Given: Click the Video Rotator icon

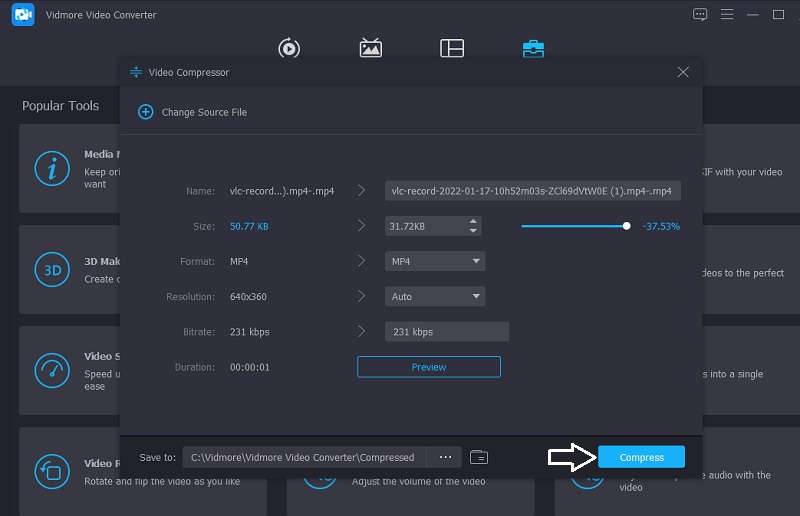Looking at the screenshot, I should tap(51, 470).
